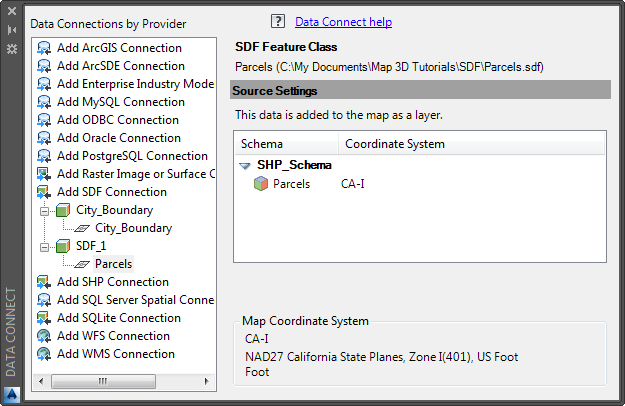Click the palette properties icon in side strip
Viewport: 625px width, 406px height.
pyautogui.click(x=12, y=49)
